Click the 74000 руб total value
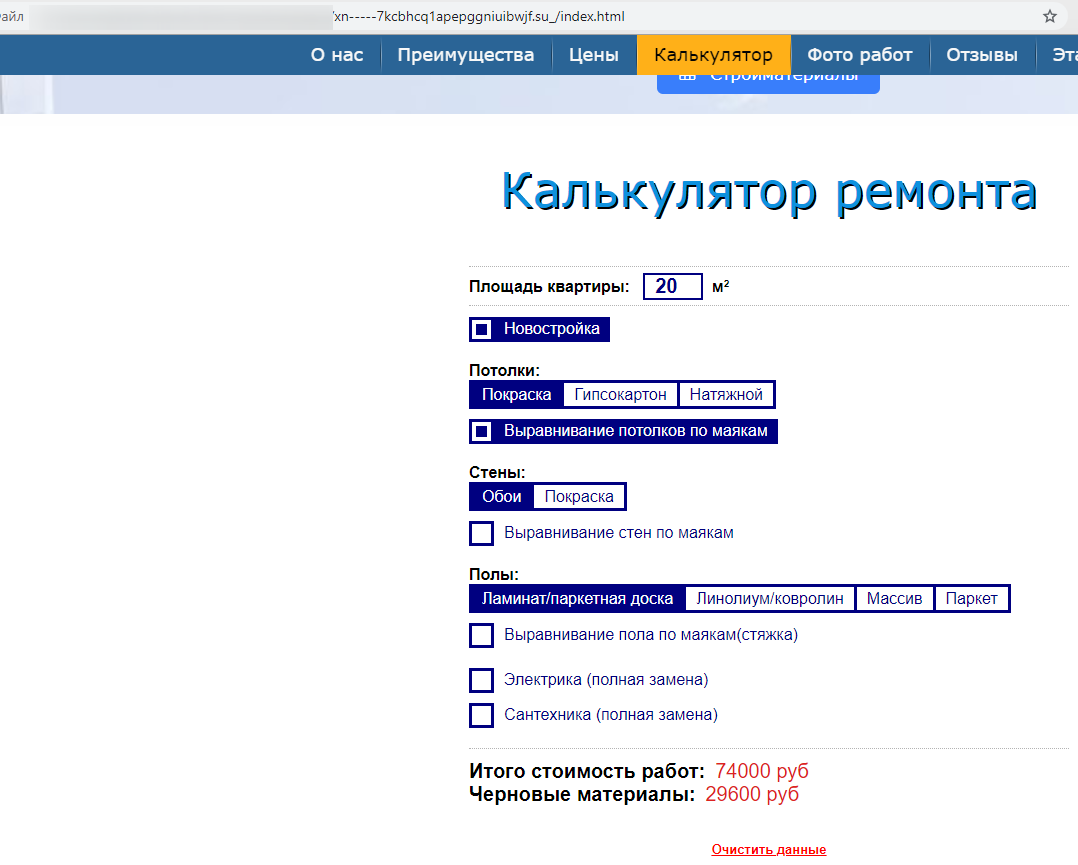Viewport: 1078px width, 865px height. click(x=762, y=771)
